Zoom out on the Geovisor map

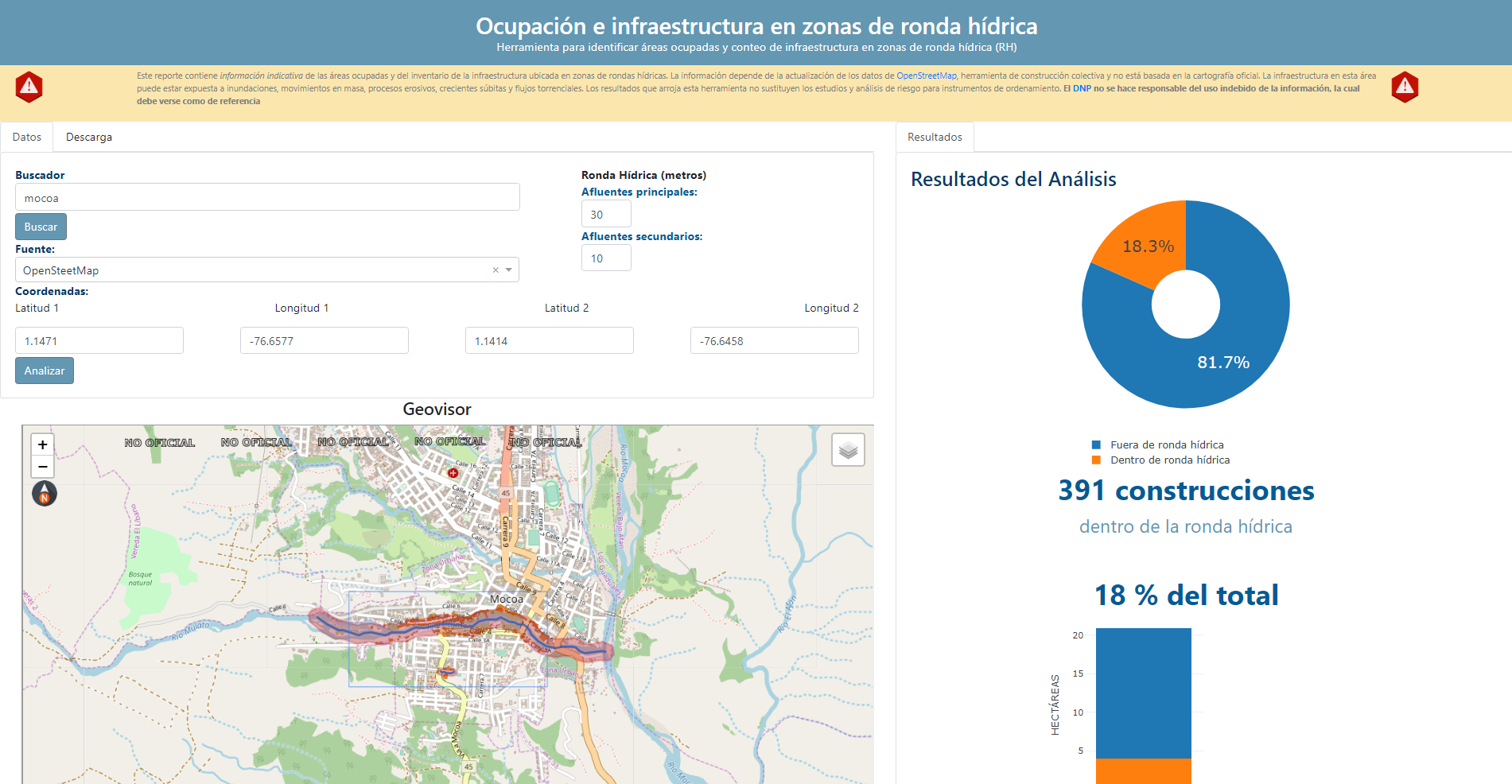(43, 467)
